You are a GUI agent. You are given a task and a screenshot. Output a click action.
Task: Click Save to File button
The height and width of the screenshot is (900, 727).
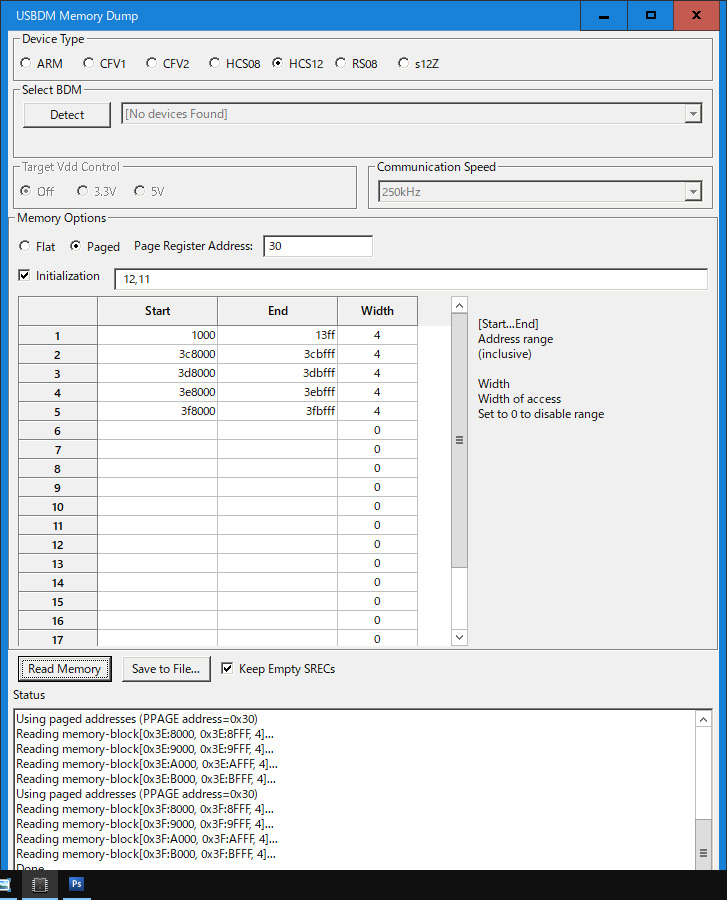point(166,669)
